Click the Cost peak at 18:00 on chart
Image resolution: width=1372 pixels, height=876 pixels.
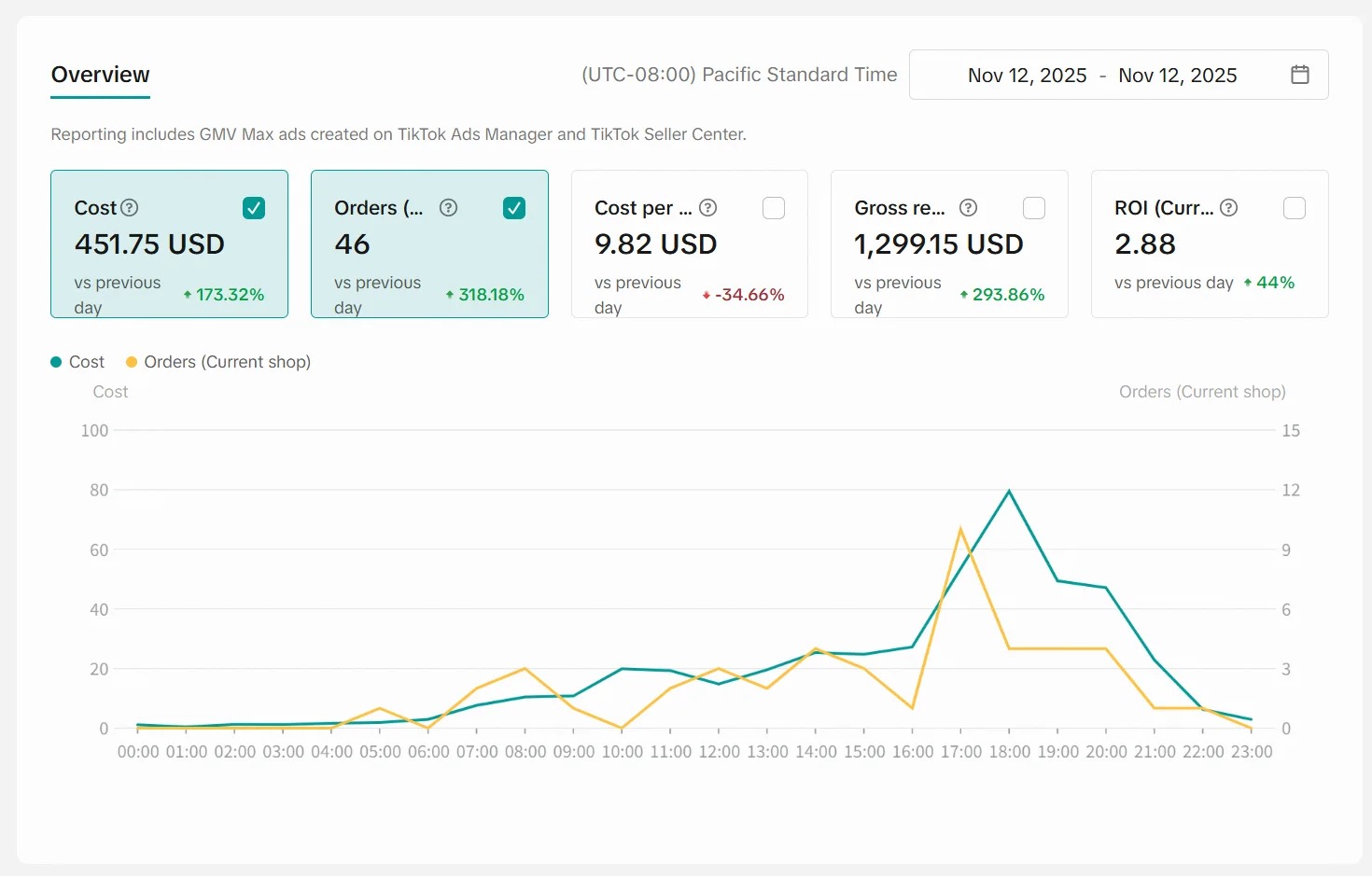click(1009, 491)
